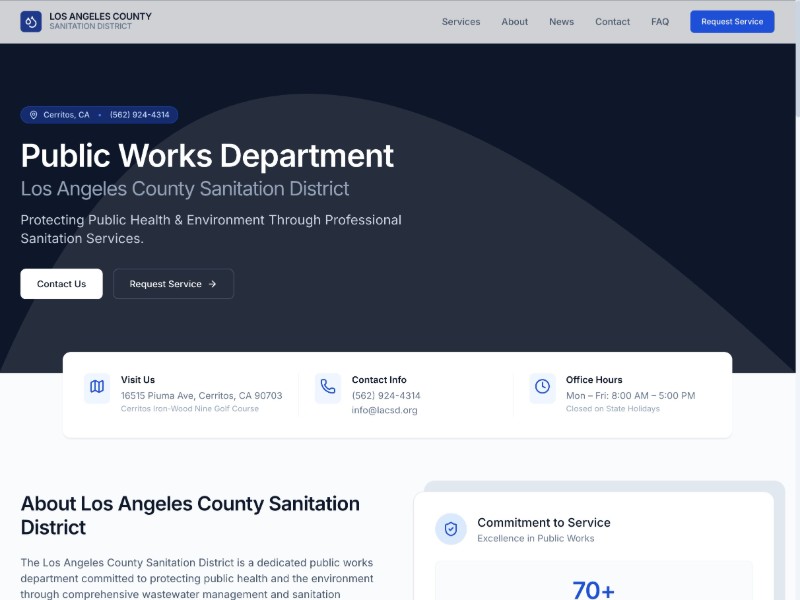This screenshot has width=800, height=600.
Task: Click the phone number under Contact Info
Action: tap(386, 396)
